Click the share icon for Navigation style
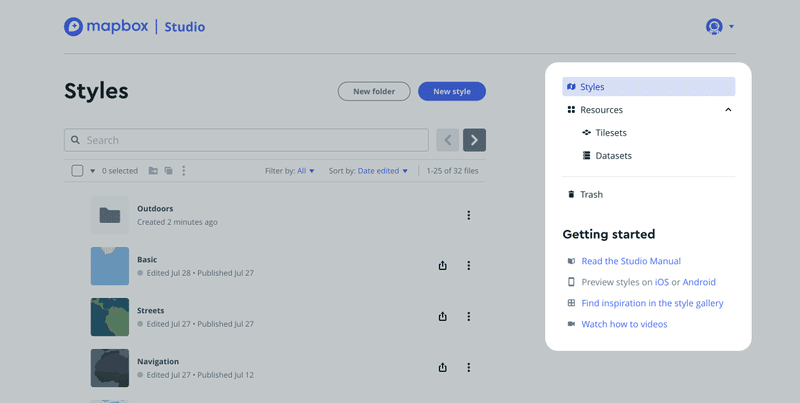 (442, 367)
